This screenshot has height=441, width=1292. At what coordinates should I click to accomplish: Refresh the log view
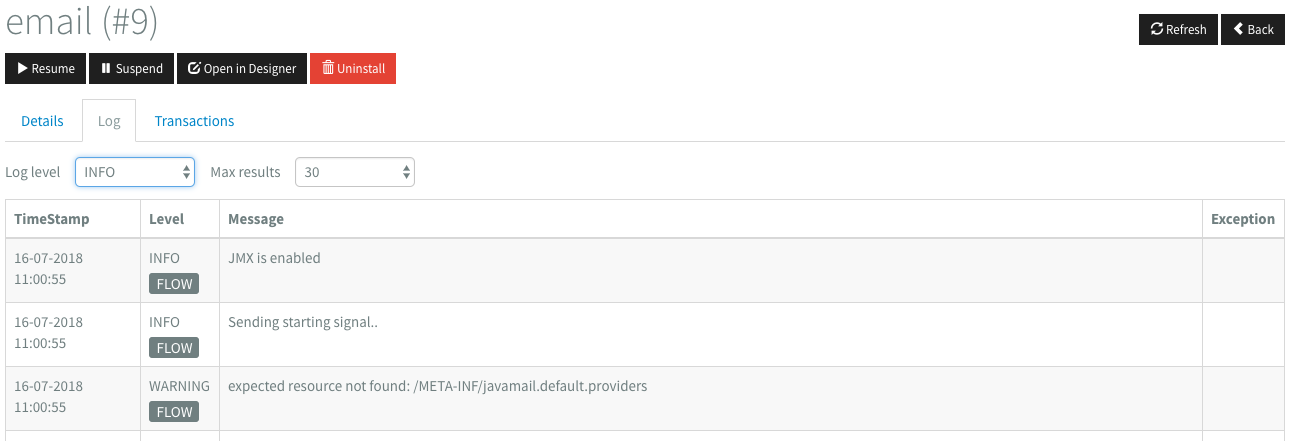pos(1178,29)
